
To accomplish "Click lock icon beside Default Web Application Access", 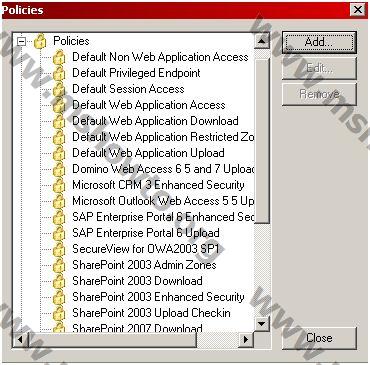I will 59,105.
